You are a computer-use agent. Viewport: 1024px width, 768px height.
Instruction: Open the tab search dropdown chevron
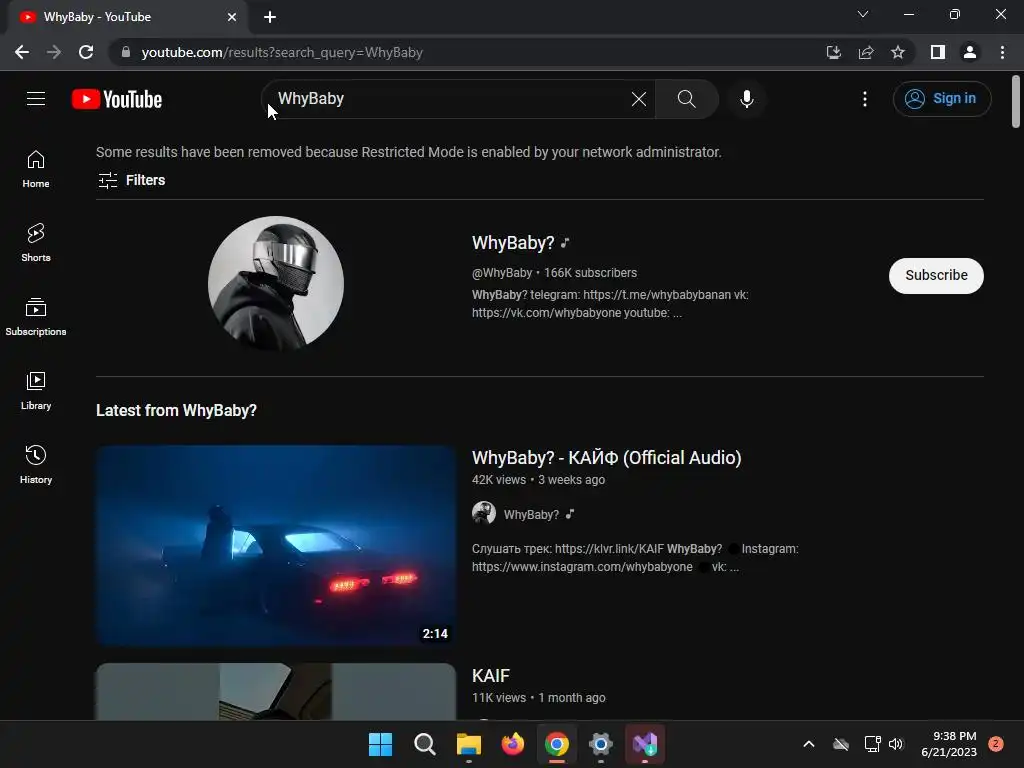863,14
